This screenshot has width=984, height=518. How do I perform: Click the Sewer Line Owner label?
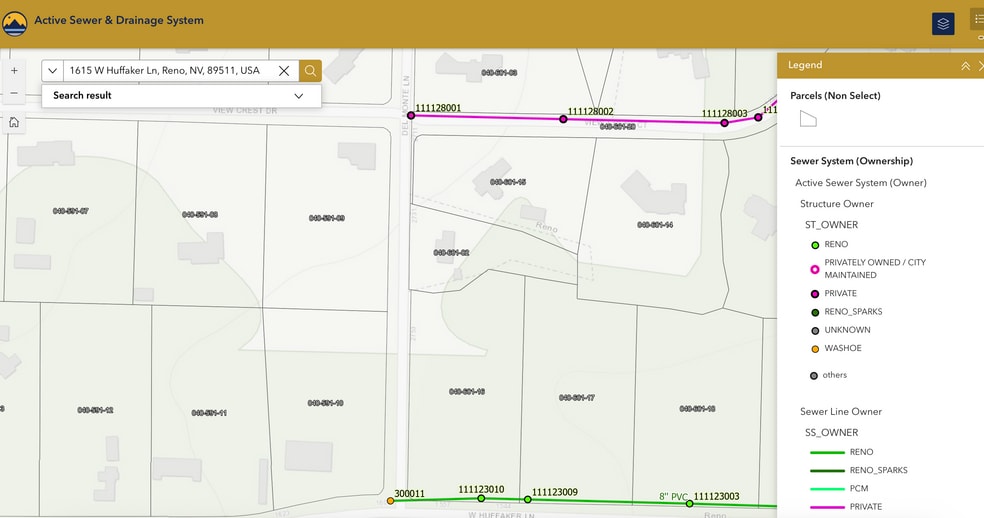(x=840, y=411)
